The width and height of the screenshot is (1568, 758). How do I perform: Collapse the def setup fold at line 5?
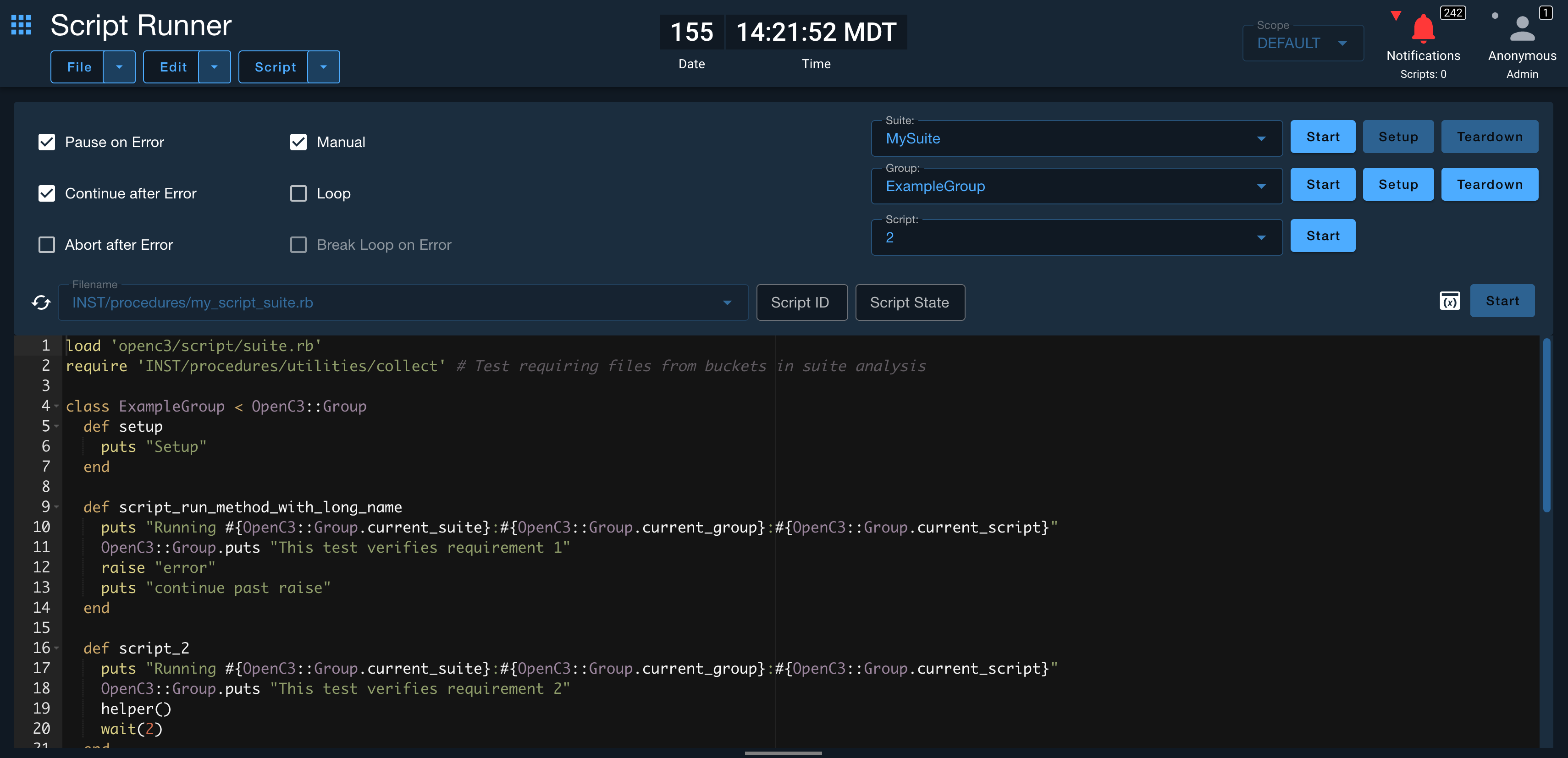coord(56,426)
